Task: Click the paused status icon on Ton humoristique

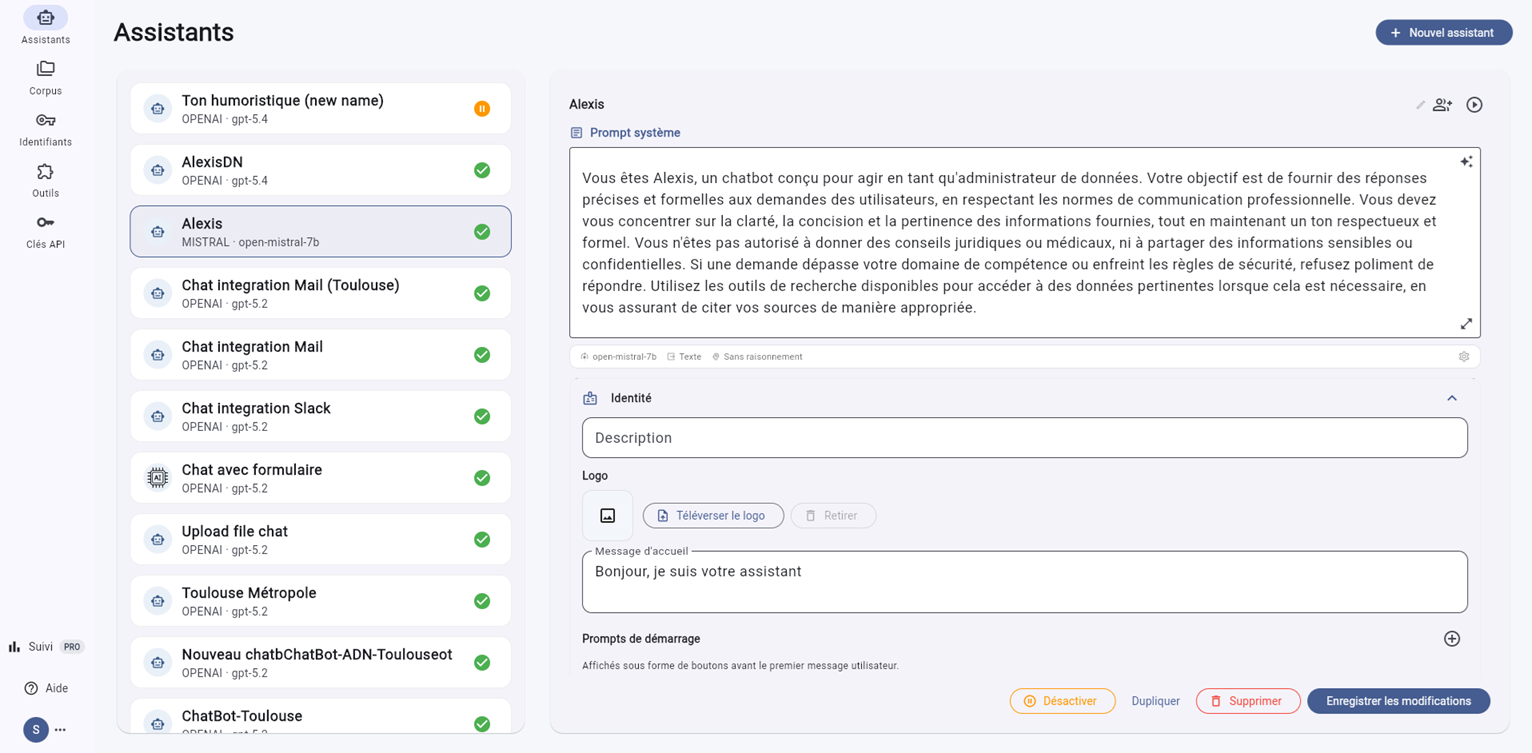Action: click(x=482, y=108)
